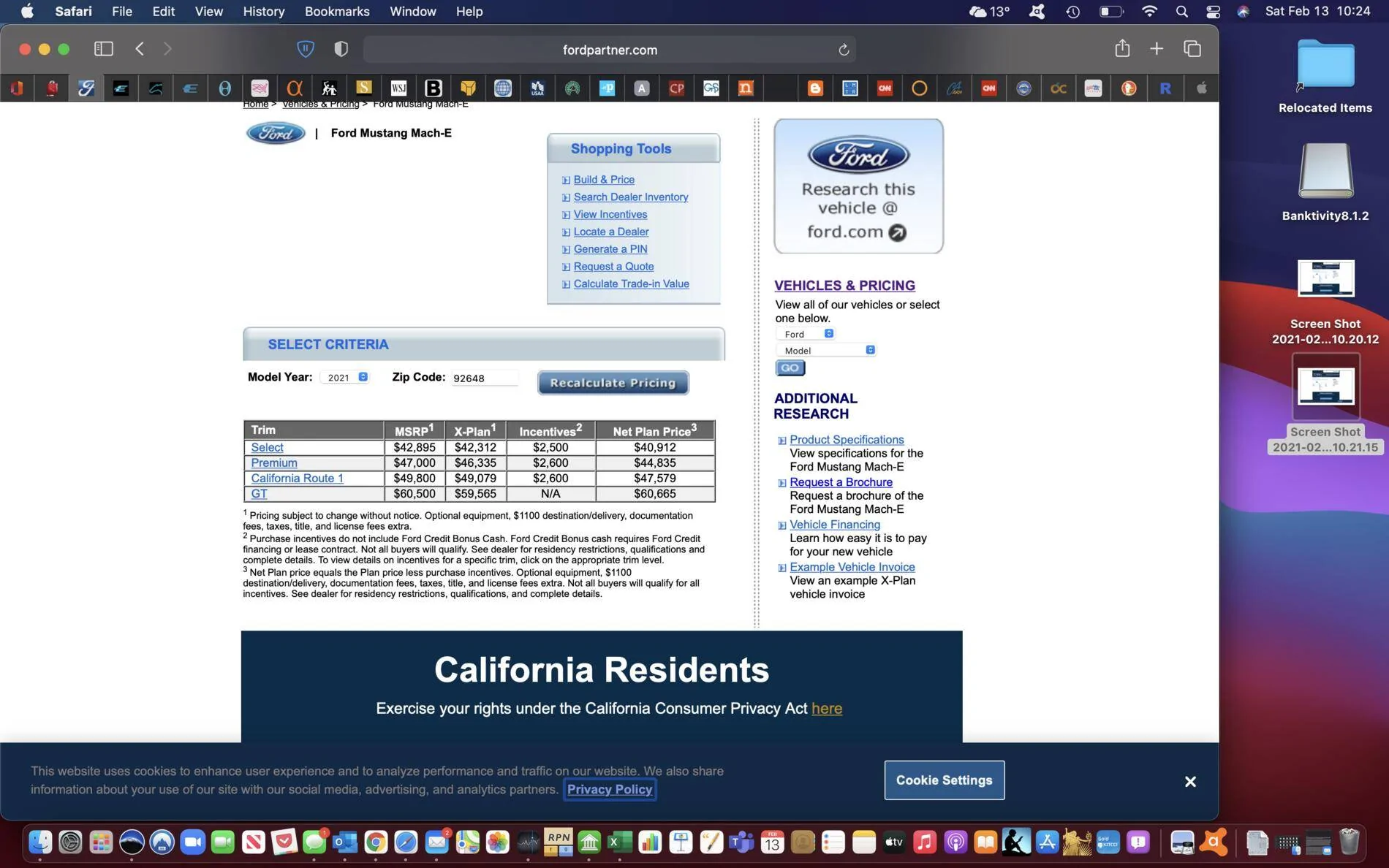Open the Relocated Items desktop folder
Image resolution: width=1389 pixels, height=868 pixels.
[1325, 77]
